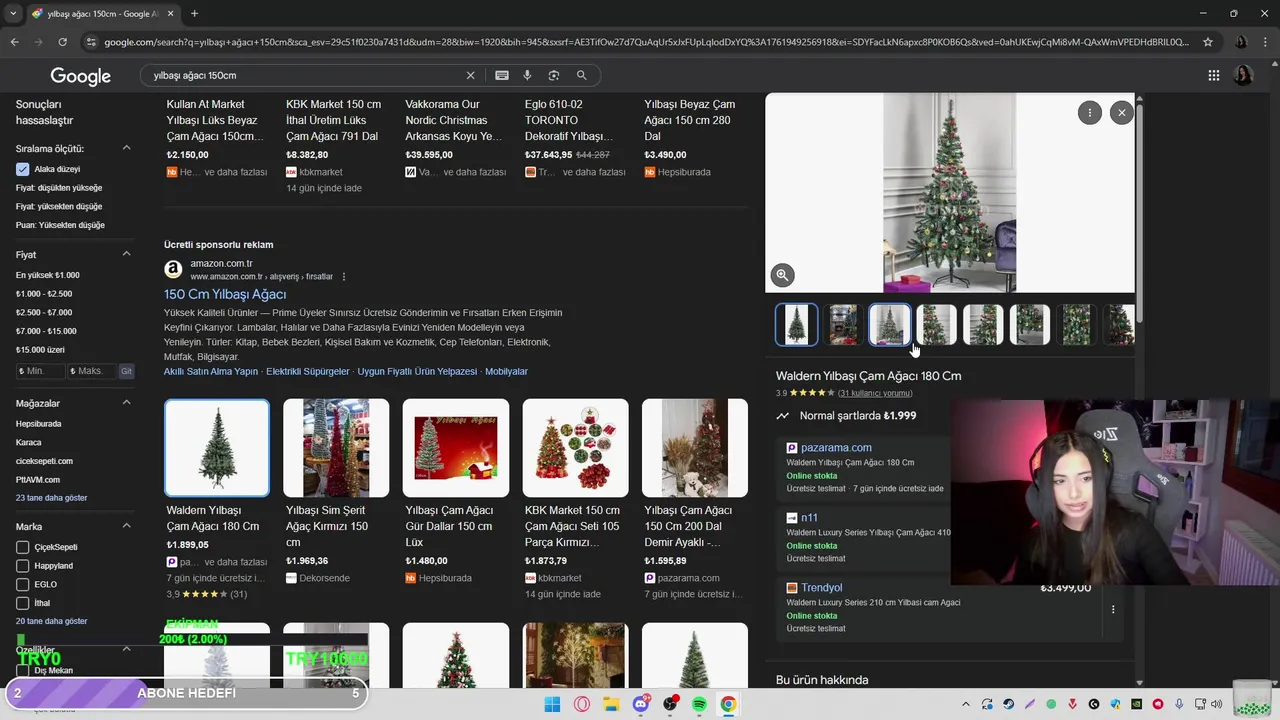Sort by Puan: Yüksekten düşüğe
Image resolution: width=1280 pixels, height=720 pixels.
[x=60, y=225]
